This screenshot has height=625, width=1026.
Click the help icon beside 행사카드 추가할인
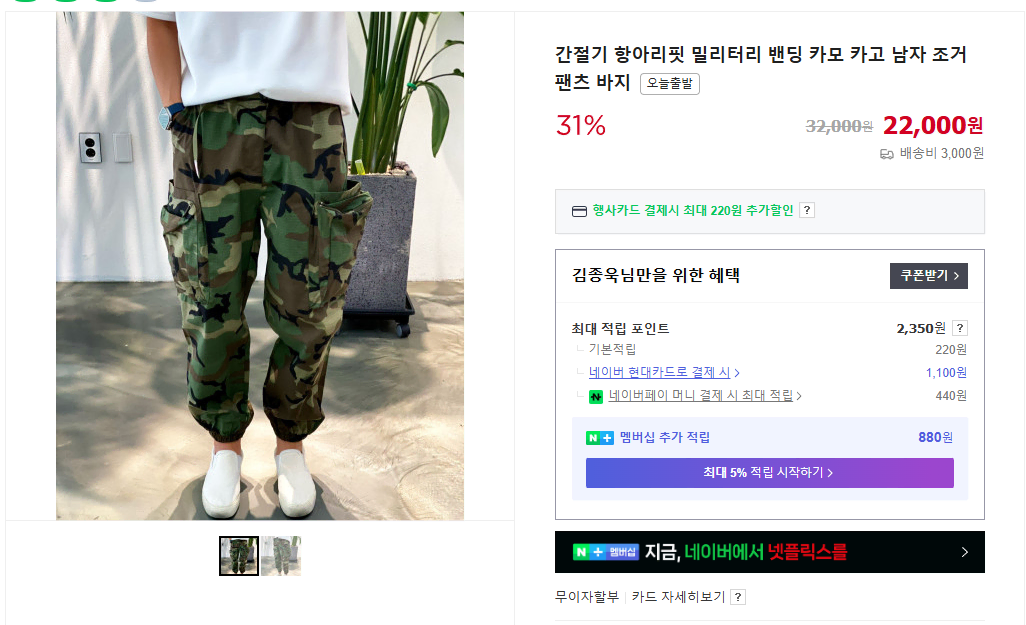pos(807,210)
